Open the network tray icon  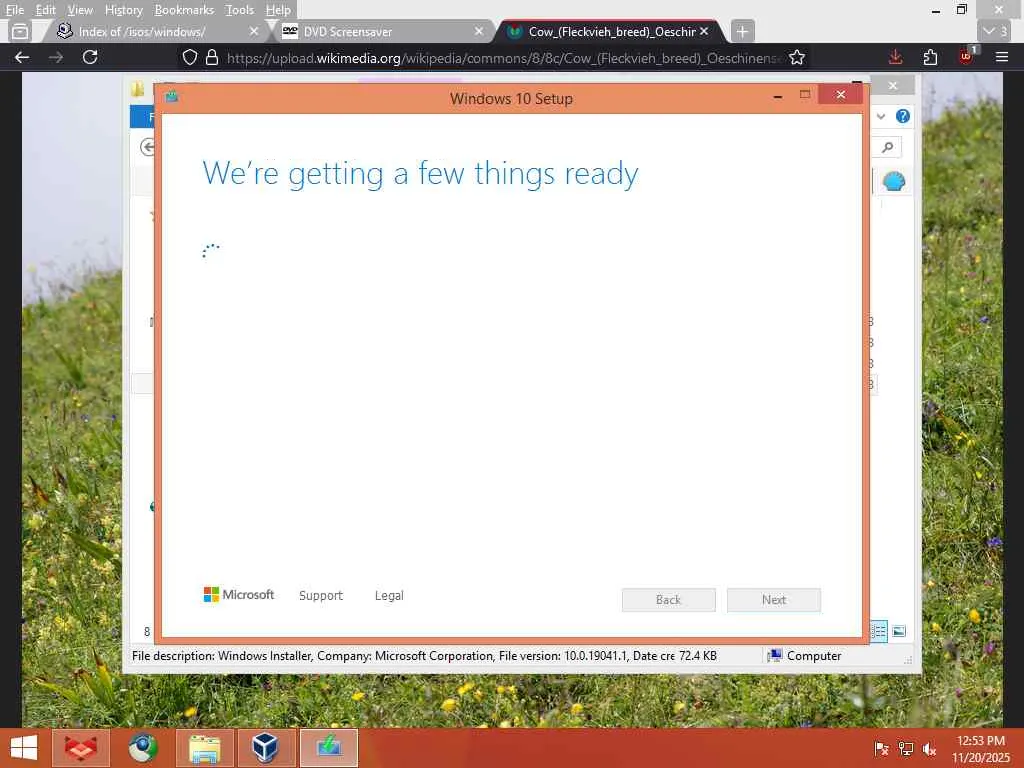click(x=905, y=748)
